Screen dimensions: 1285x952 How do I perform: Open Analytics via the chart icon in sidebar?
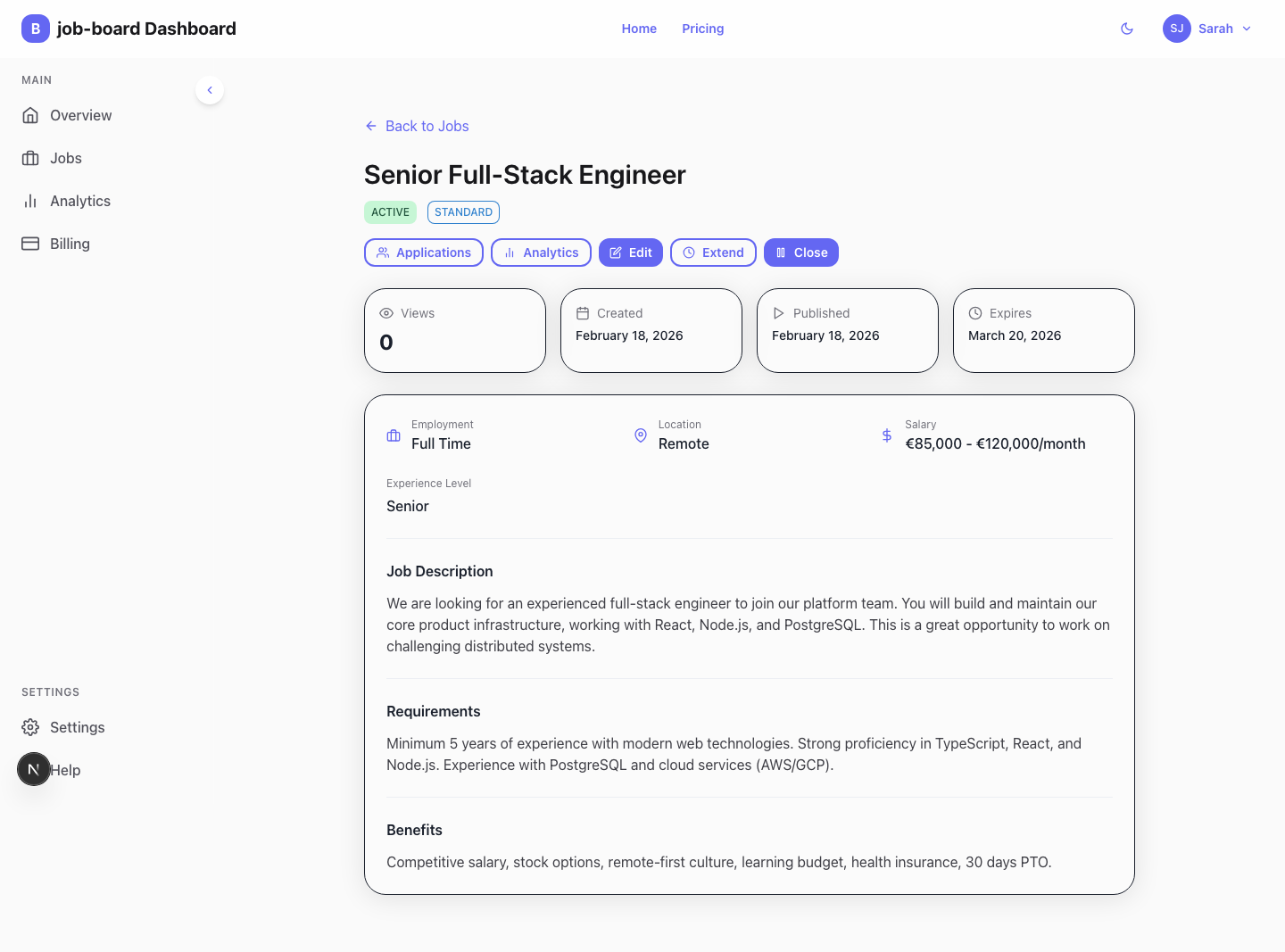[x=31, y=201]
